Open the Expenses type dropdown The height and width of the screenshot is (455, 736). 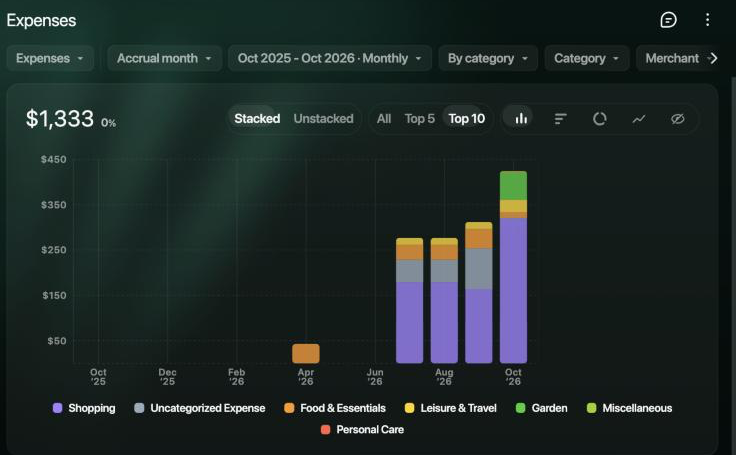click(x=50, y=58)
